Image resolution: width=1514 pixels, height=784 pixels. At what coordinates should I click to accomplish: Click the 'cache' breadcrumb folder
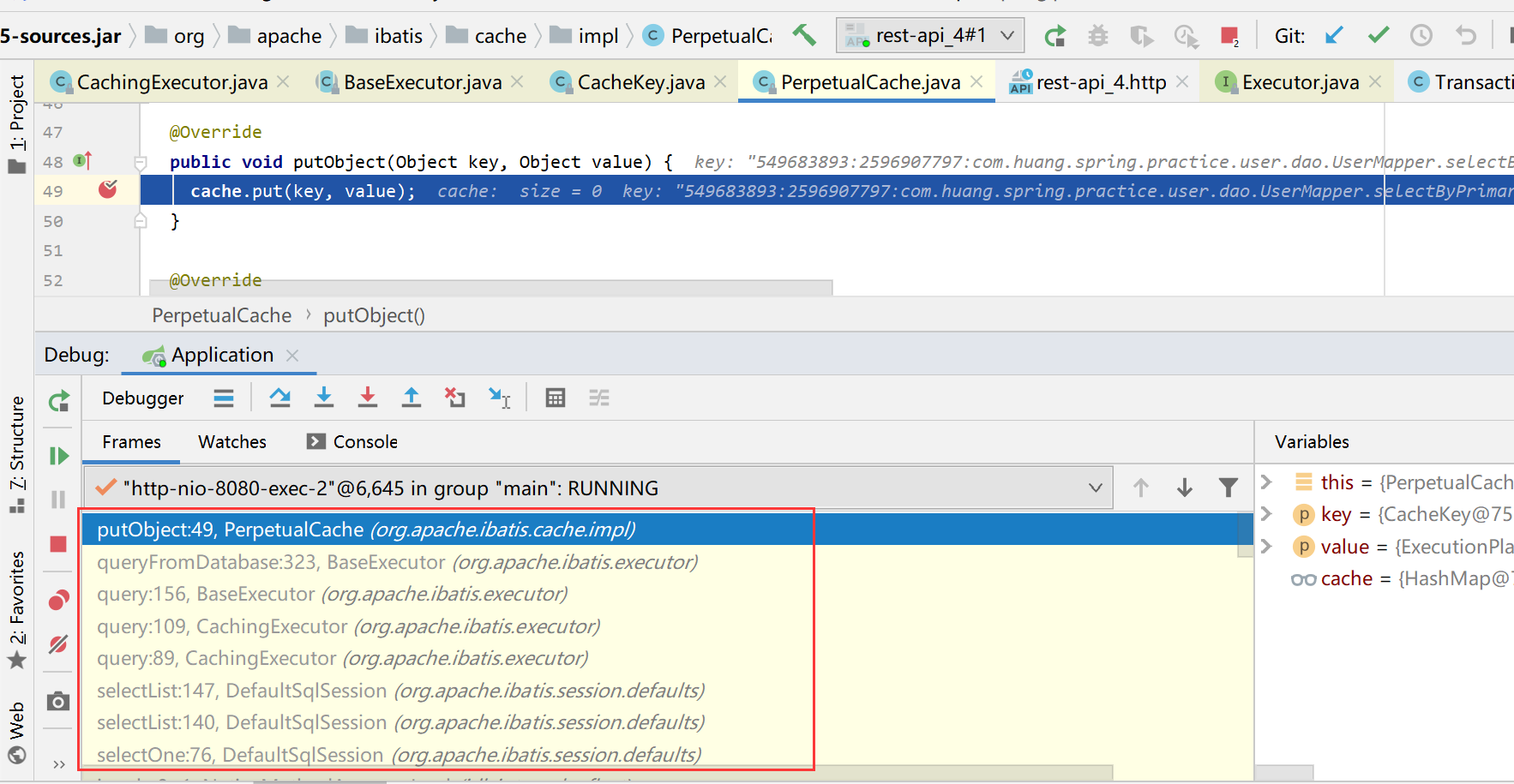point(486,36)
